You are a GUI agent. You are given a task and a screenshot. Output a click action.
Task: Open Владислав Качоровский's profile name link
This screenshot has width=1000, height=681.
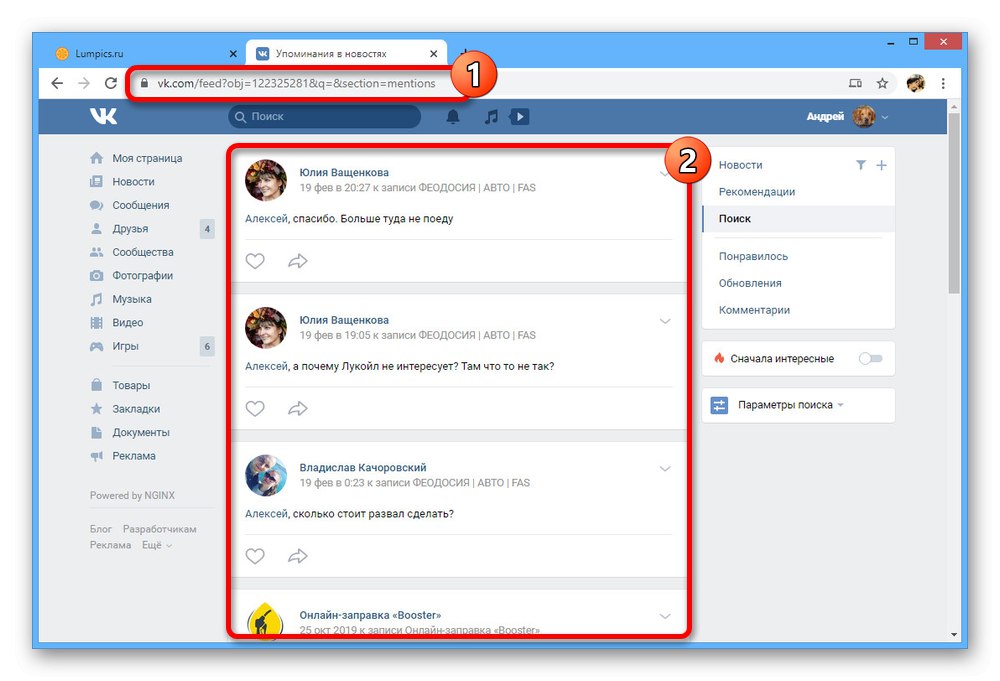click(x=363, y=467)
